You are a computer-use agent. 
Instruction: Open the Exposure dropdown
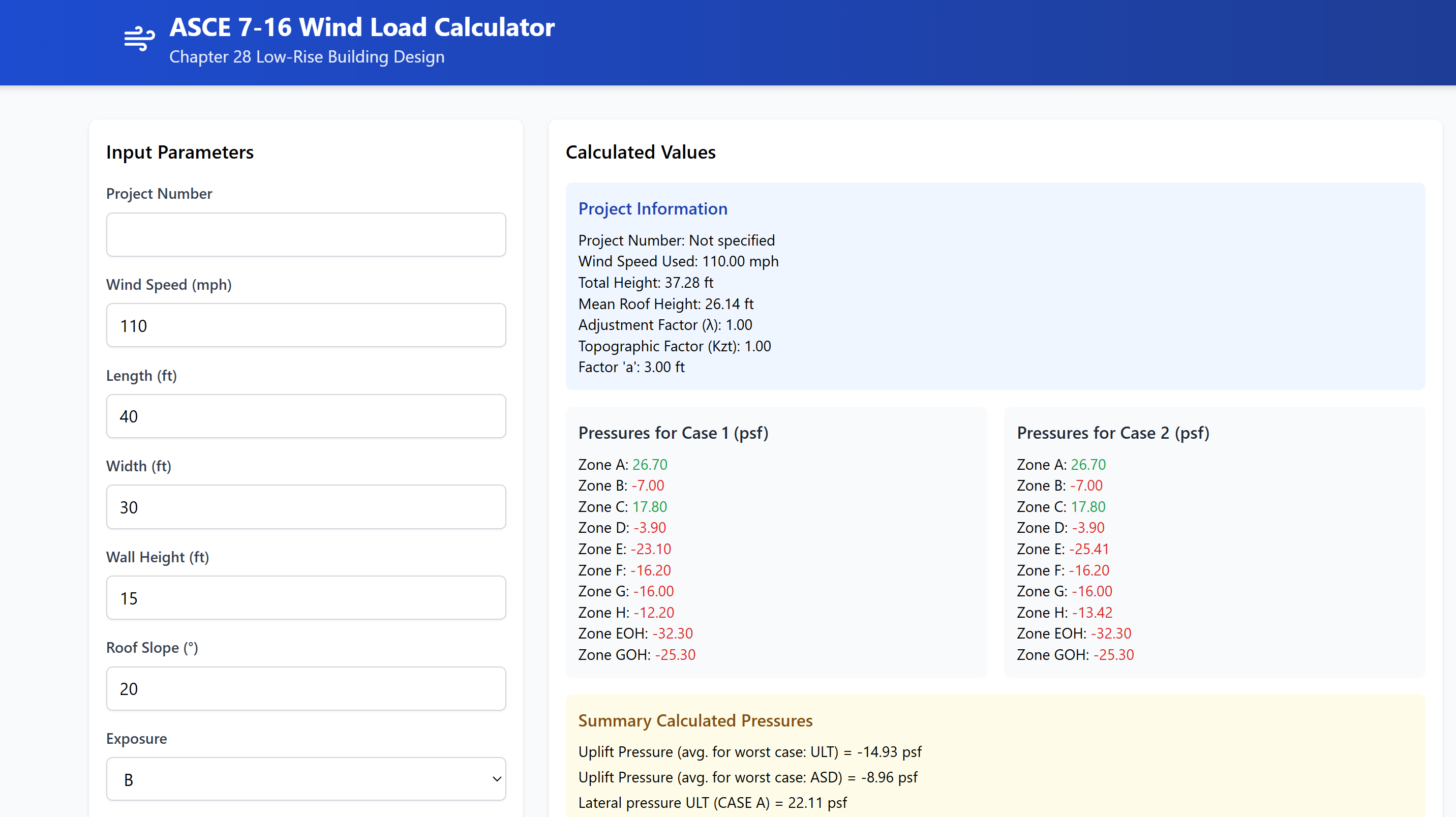coord(306,779)
